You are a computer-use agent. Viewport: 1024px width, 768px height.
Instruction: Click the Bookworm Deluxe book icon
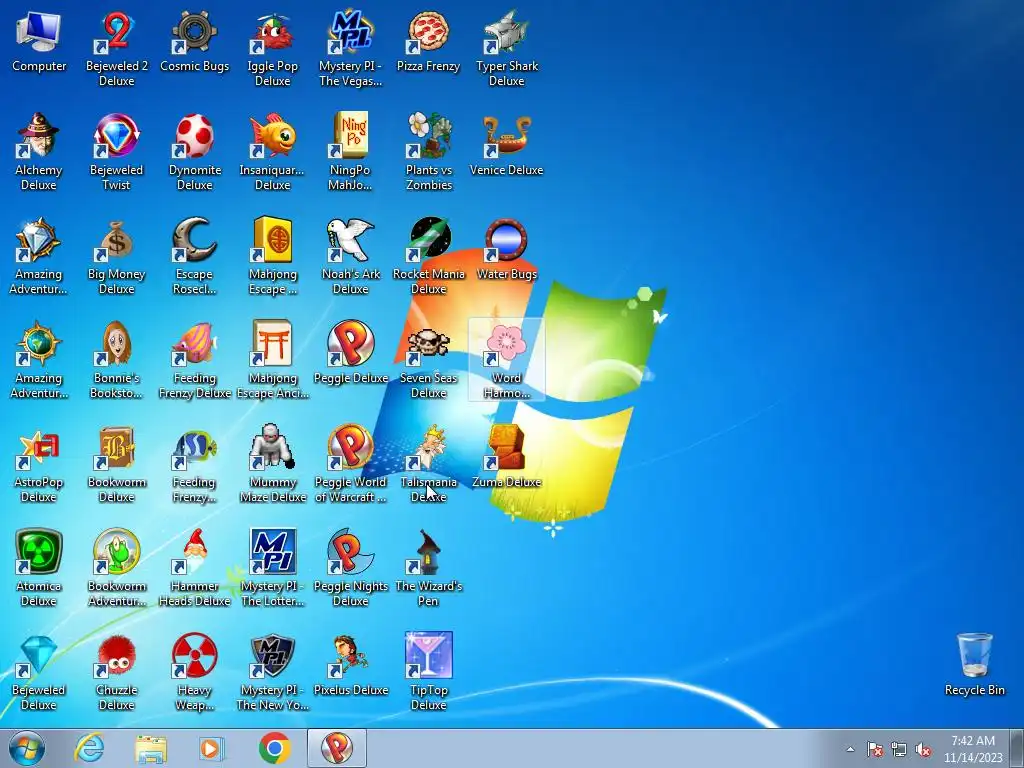(116, 464)
